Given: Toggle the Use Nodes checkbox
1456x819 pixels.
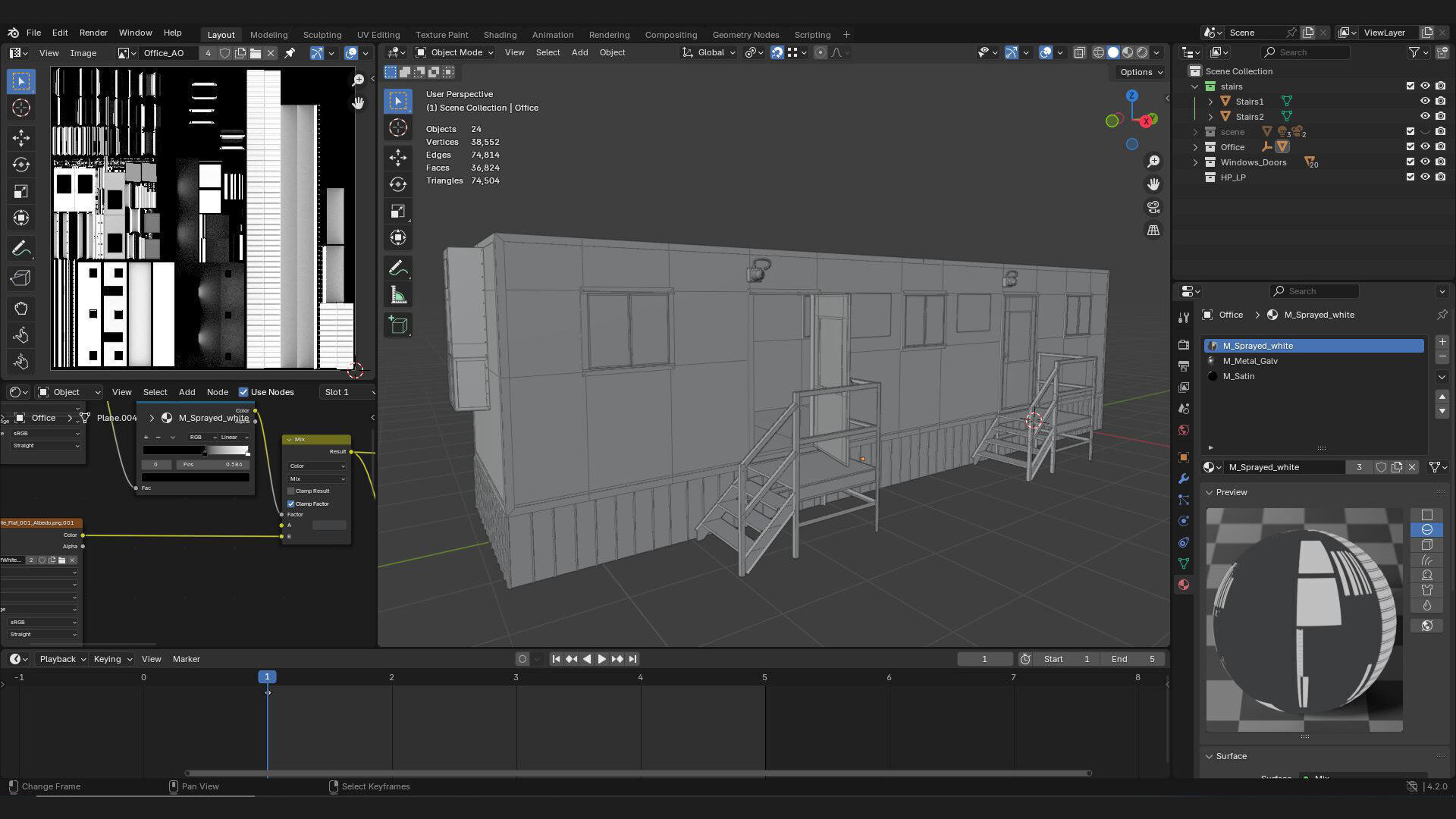Looking at the screenshot, I should pos(243,392).
